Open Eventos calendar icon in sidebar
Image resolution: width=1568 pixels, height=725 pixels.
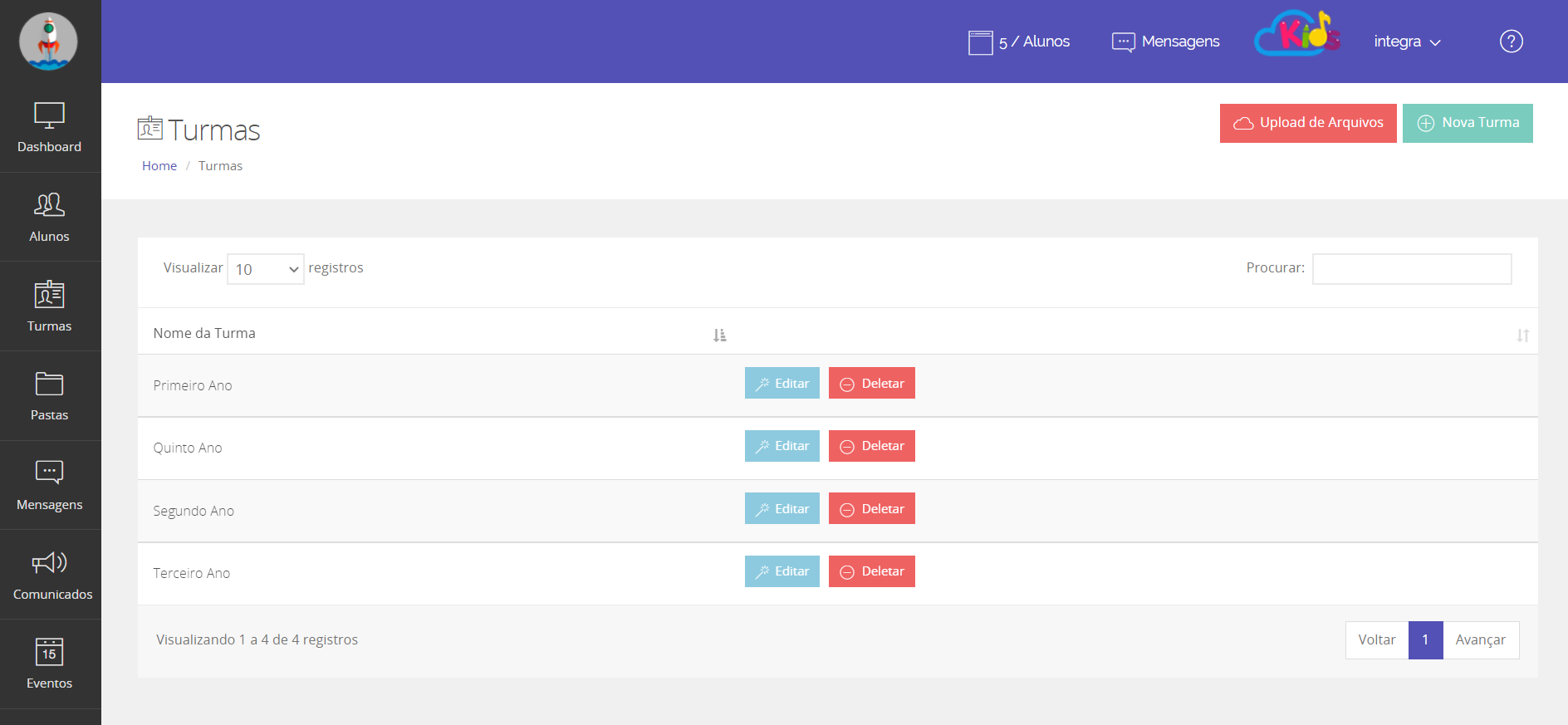point(49,652)
